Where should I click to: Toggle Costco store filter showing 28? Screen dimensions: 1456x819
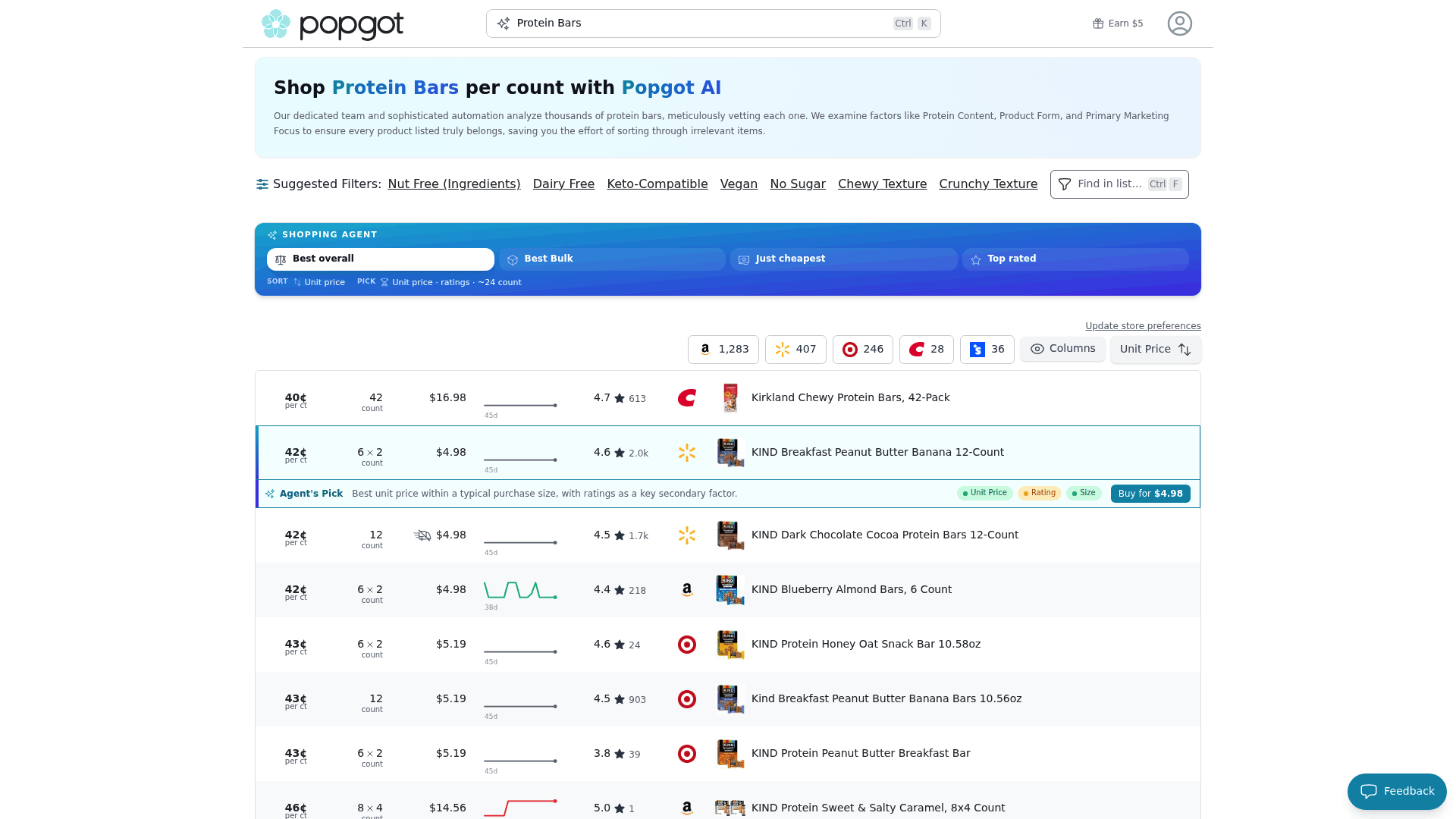coord(927,350)
